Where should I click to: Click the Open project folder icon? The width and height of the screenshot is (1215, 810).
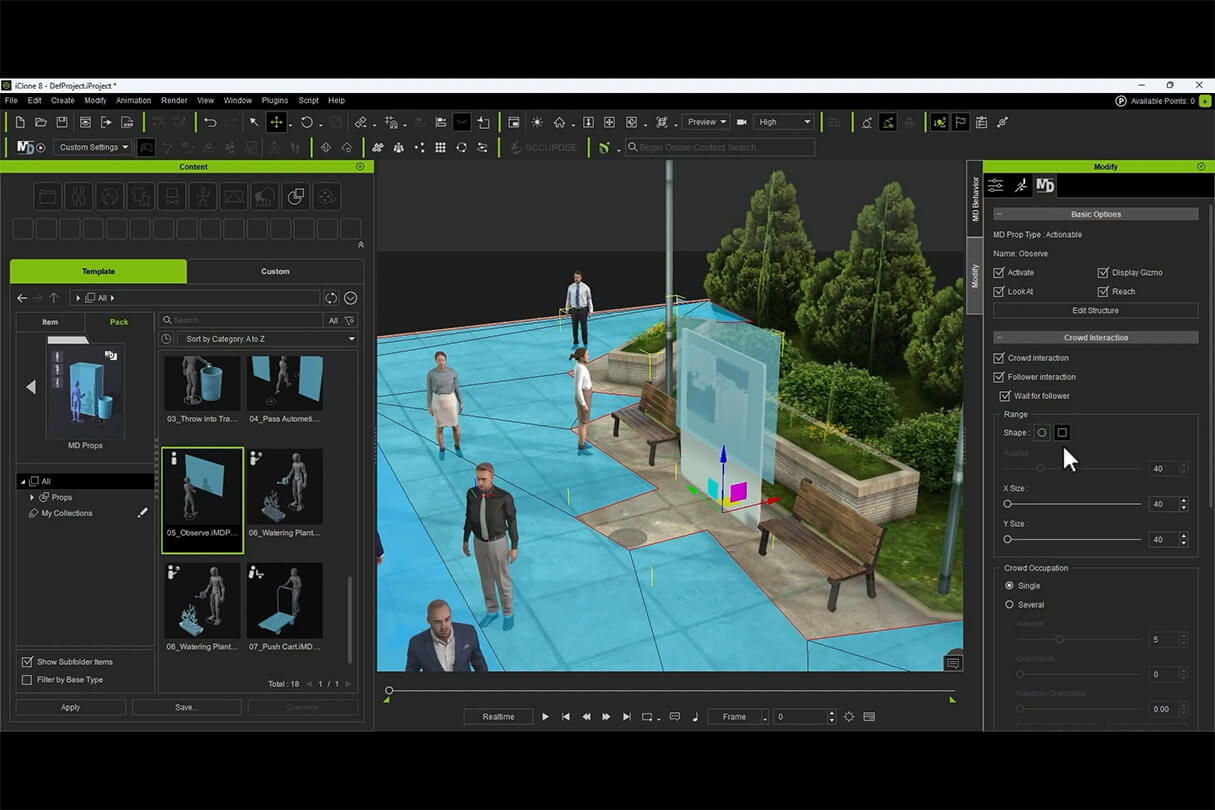41,122
